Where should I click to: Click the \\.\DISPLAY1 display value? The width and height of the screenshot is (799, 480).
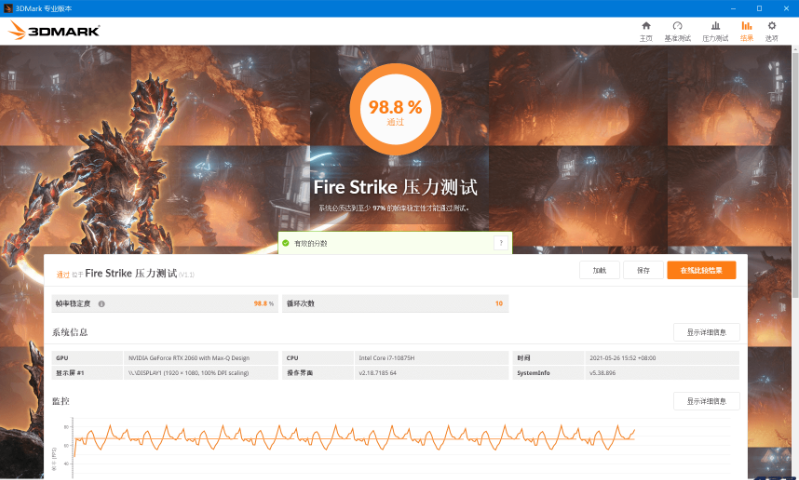coord(201,372)
